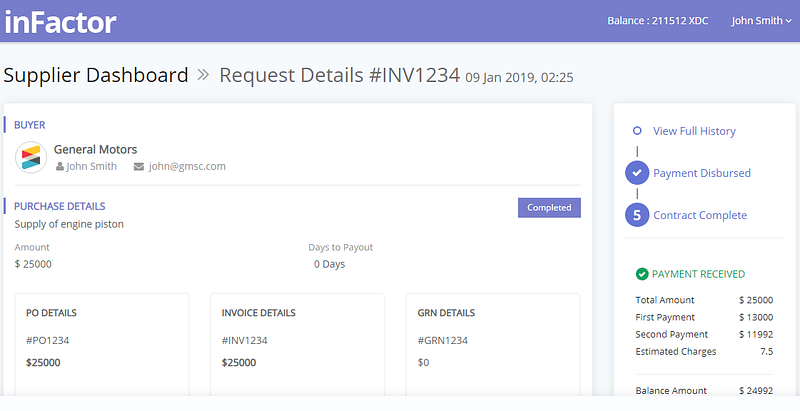Select Payment Disbursed timeline step
Viewport: 800px width, 411px height.
click(702, 173)
